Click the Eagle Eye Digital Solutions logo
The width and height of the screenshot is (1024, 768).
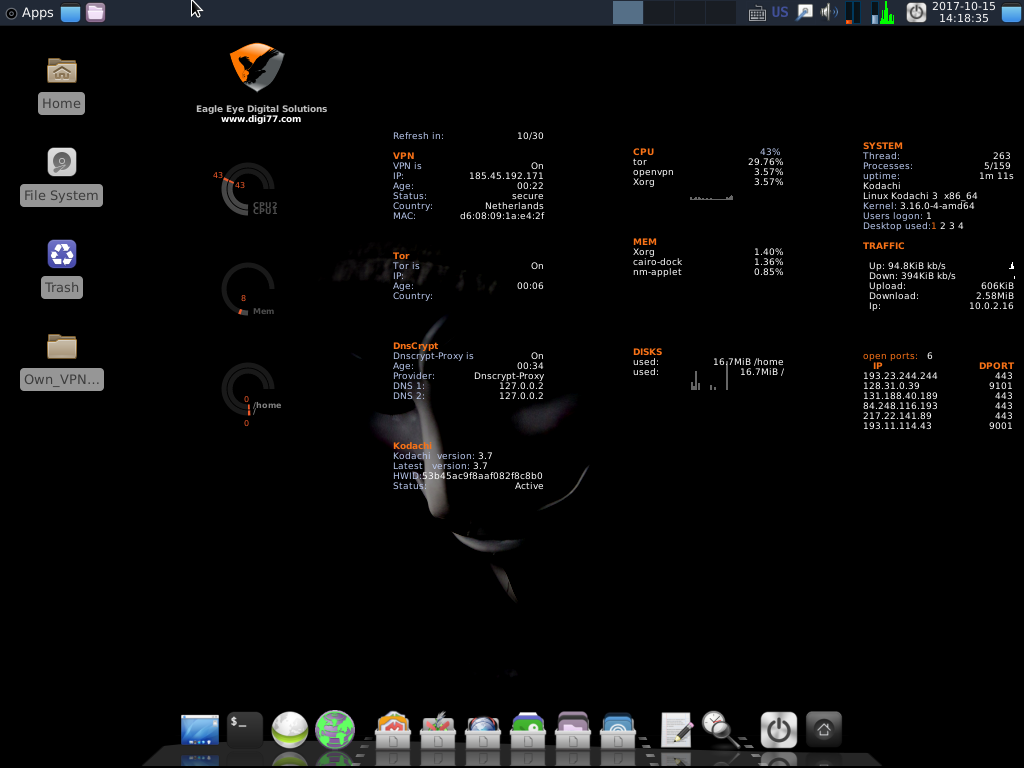coord(257,67)
